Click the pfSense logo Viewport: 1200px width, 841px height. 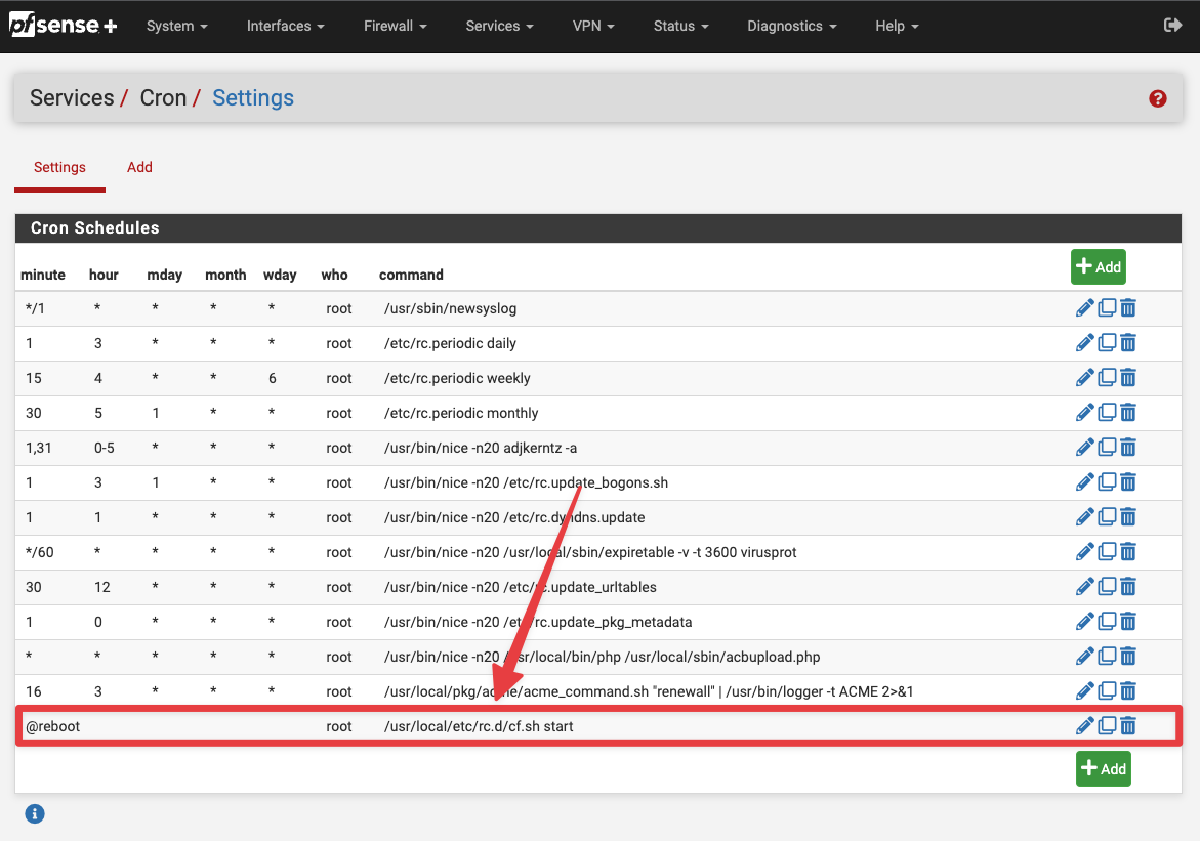64,26
